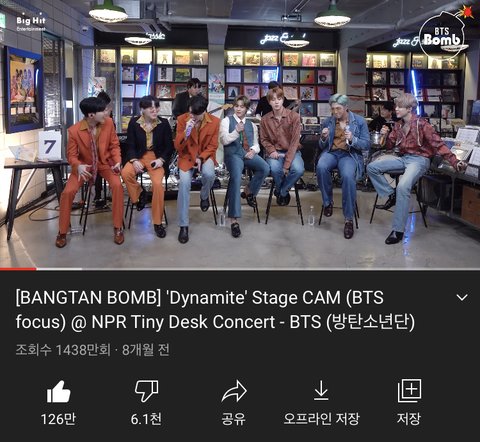Viewport: 480px width, 442px height.
Task: Seek using the red video progress bar
Action: 18,269
